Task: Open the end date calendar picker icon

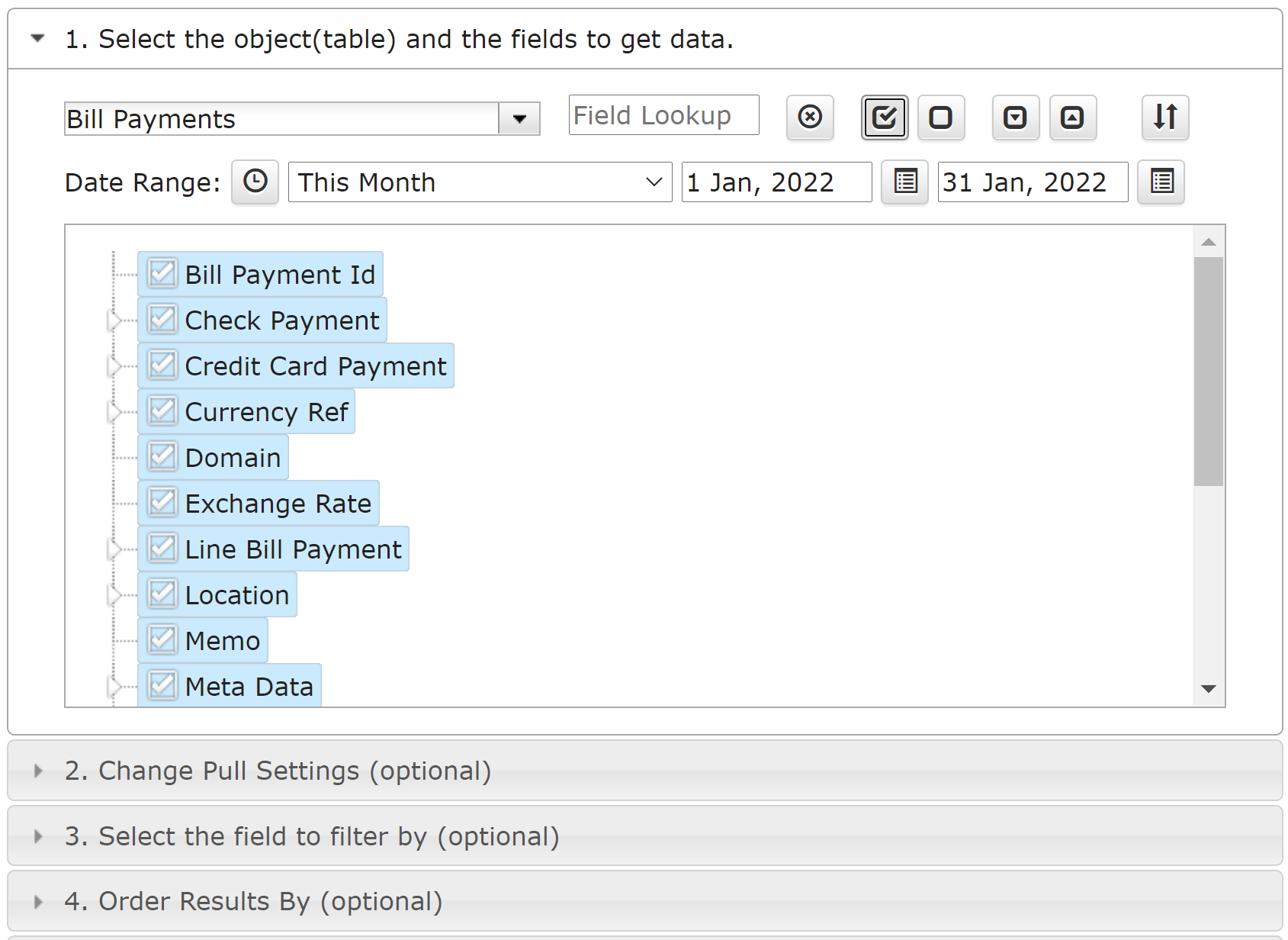Action: pos(1161,182)
